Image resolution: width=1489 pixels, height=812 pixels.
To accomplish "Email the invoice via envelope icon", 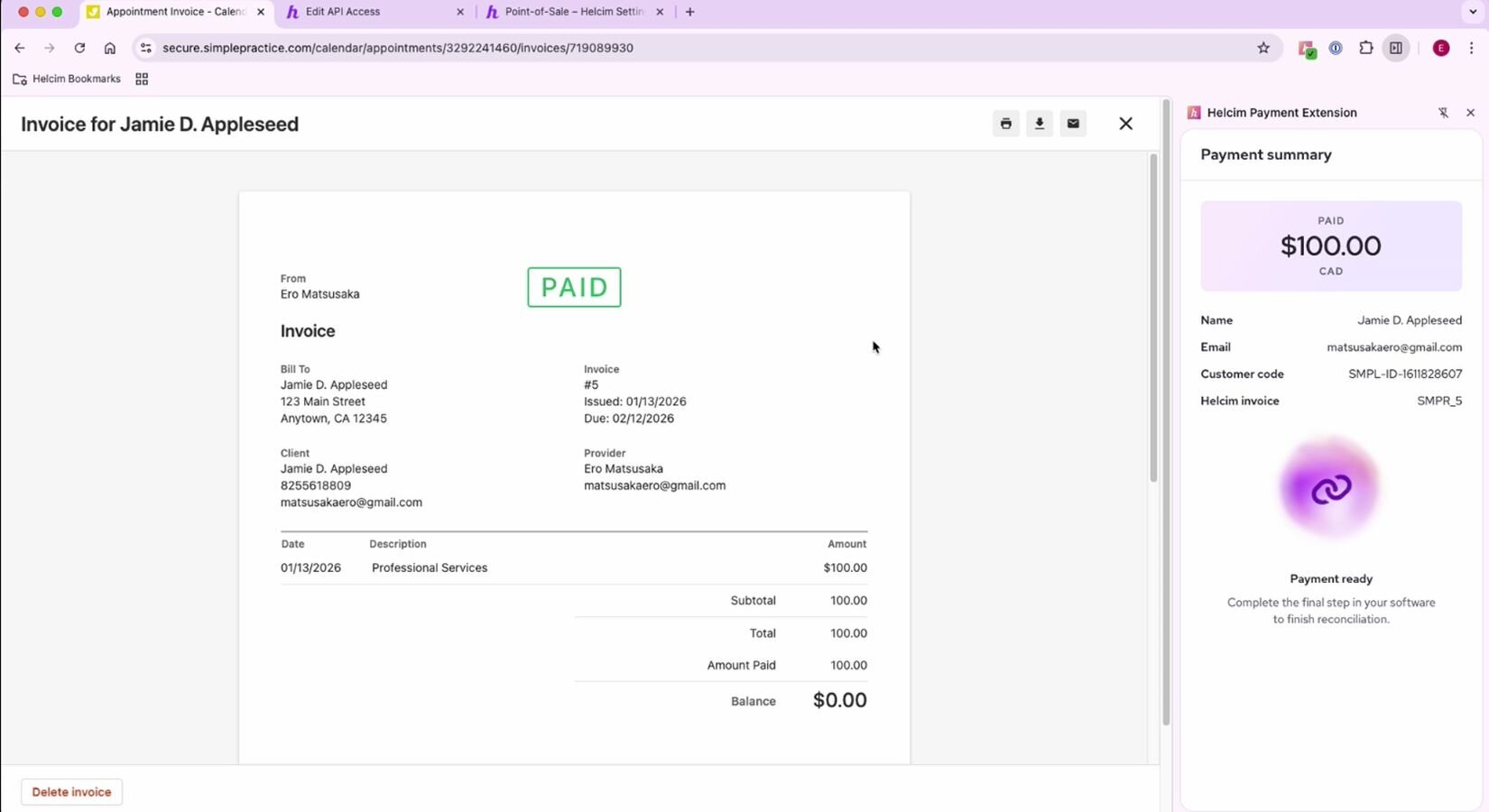I will click(x=1072, y=124).
